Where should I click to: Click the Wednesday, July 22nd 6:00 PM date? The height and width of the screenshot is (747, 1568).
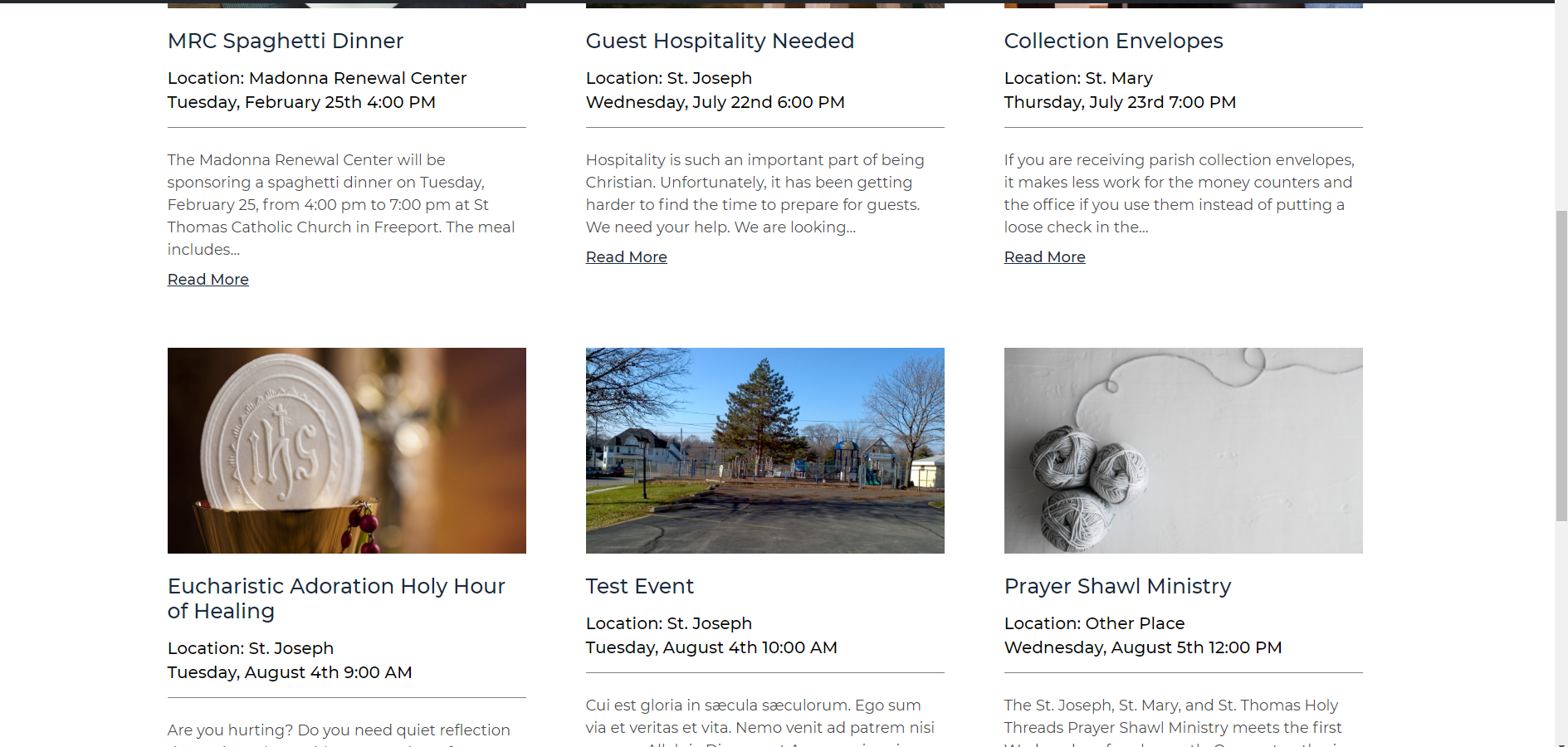click(x=715, y=102)
